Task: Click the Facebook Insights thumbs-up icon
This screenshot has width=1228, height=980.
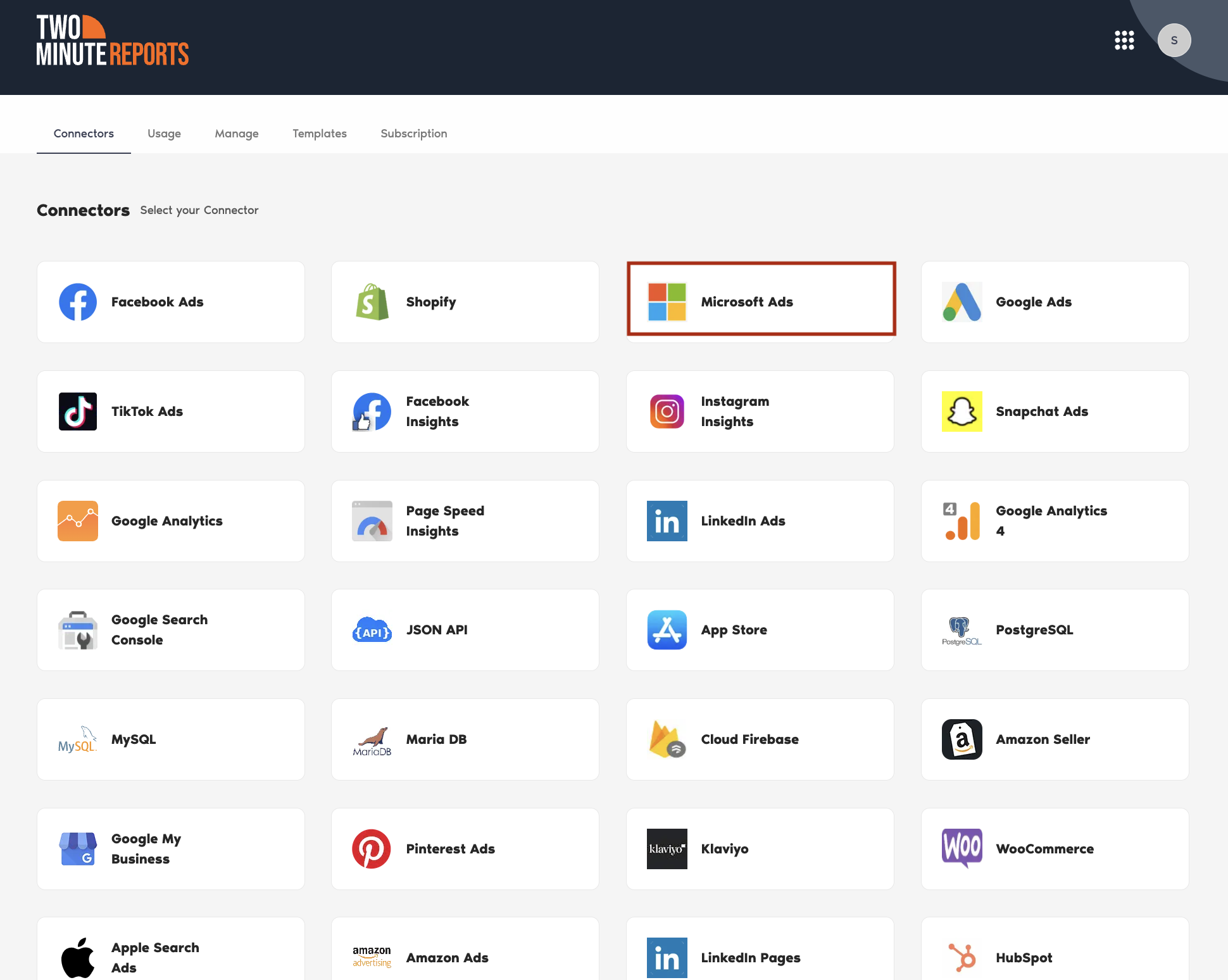Action: click(372, 411)
